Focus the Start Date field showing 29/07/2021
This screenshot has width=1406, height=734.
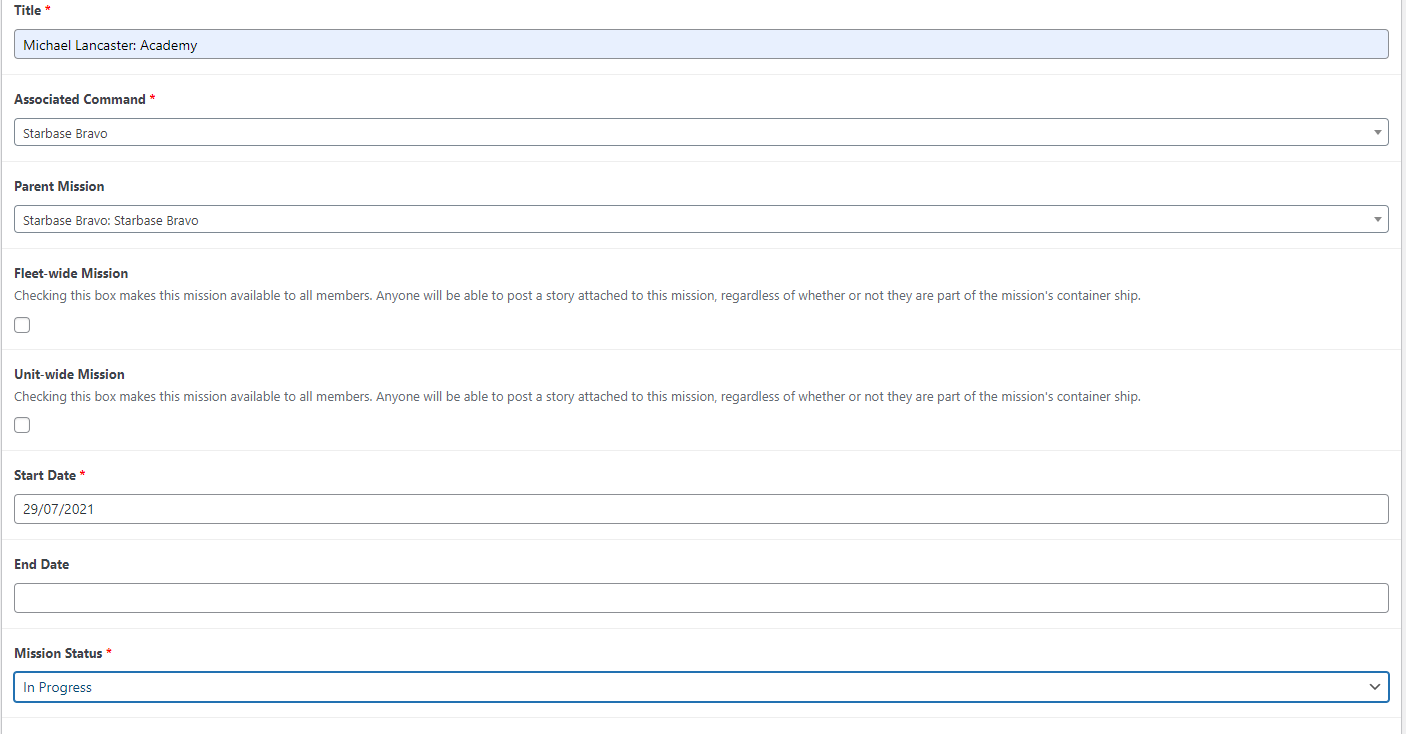[x=700, y=509]
